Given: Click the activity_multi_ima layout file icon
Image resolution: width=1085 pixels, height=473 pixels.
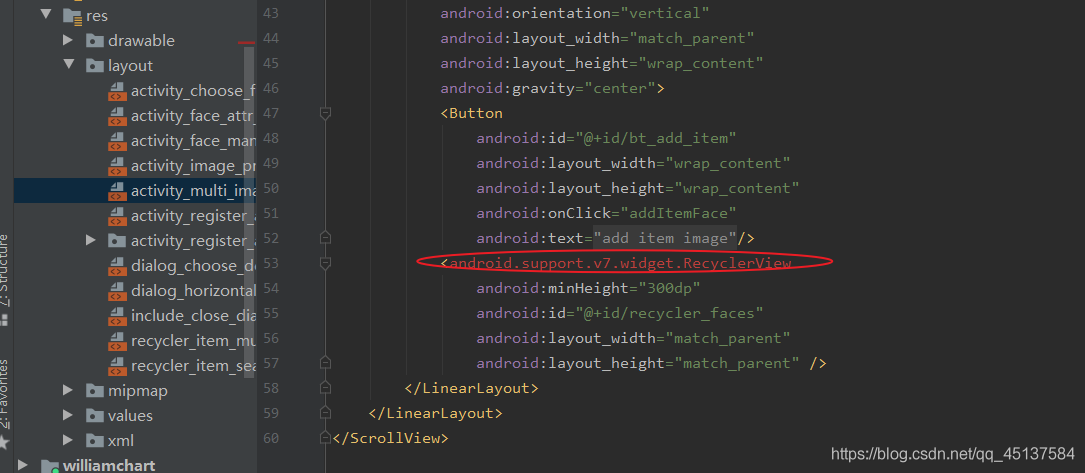Looking at the screenshot, I should click(117, 191).
